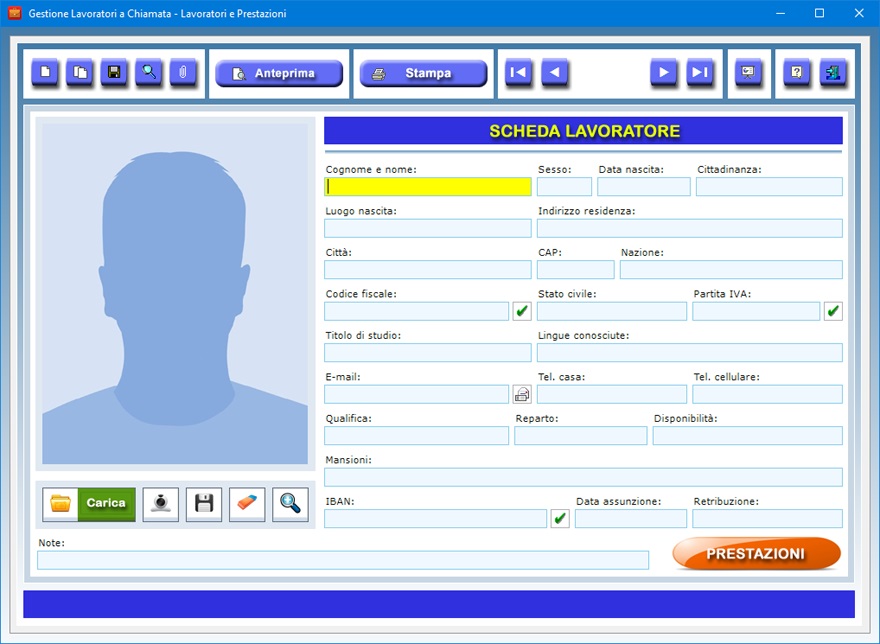Click the exit door icon

(x=832, y=73)
